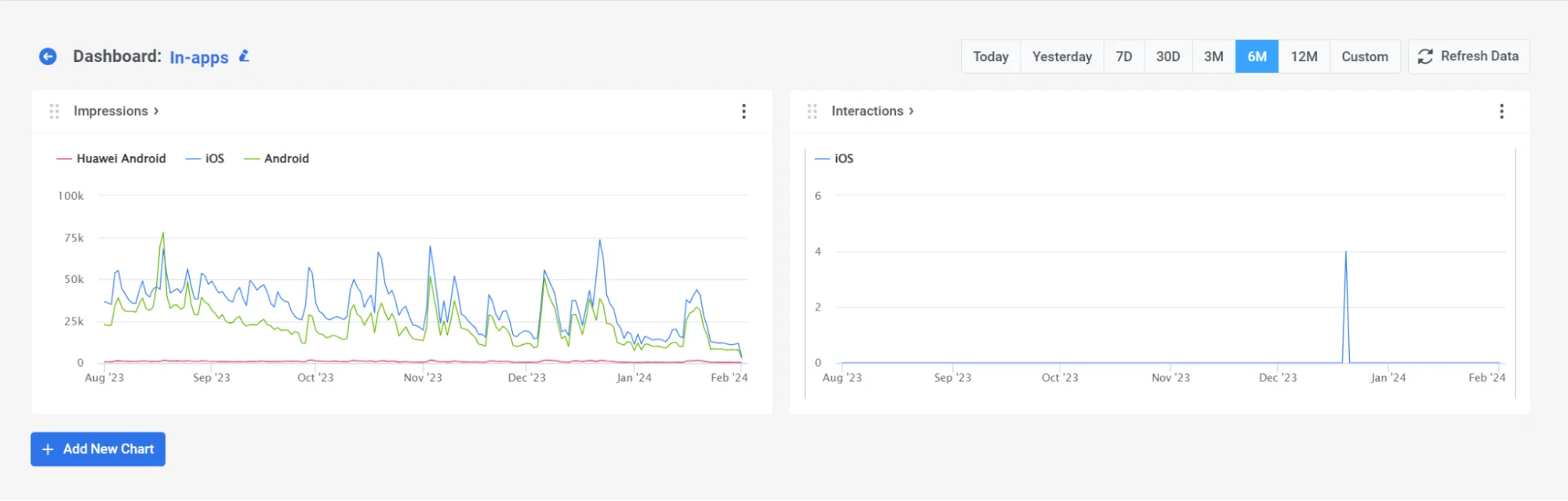Select the 30D time range
This screenshot has width=1568, height=501.
tap(1167, 56)
